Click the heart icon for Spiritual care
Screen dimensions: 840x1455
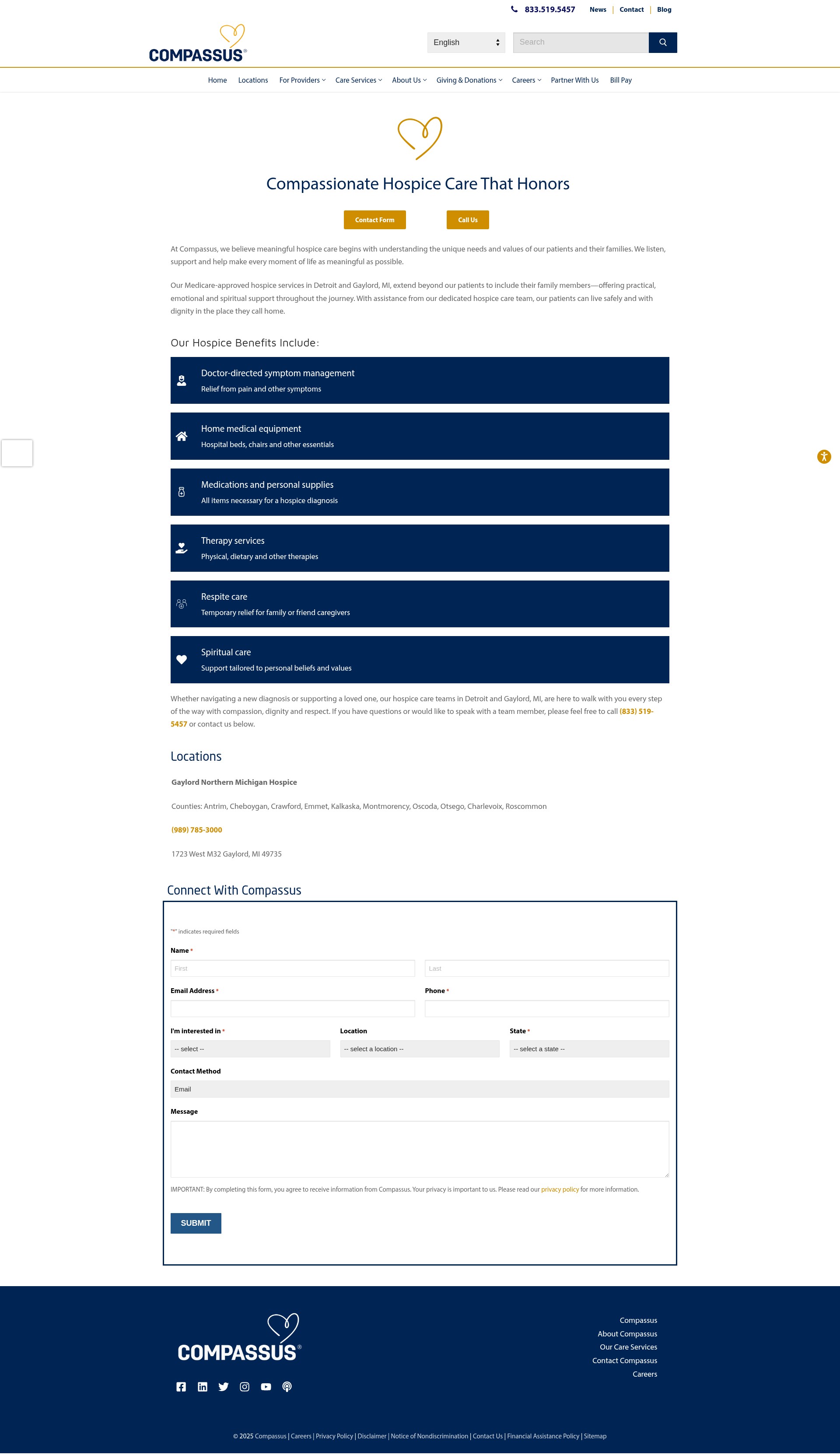point(182,660)
